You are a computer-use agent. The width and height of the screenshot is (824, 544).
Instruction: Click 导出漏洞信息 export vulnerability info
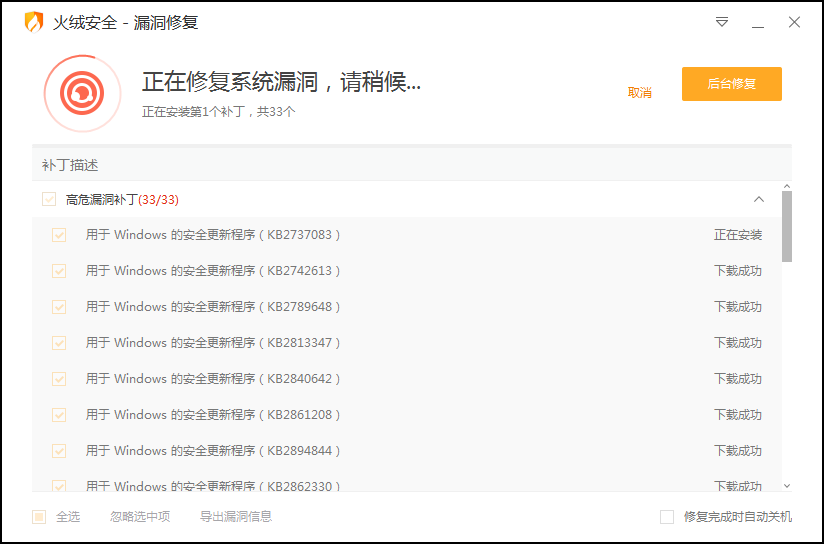point(236,517)
